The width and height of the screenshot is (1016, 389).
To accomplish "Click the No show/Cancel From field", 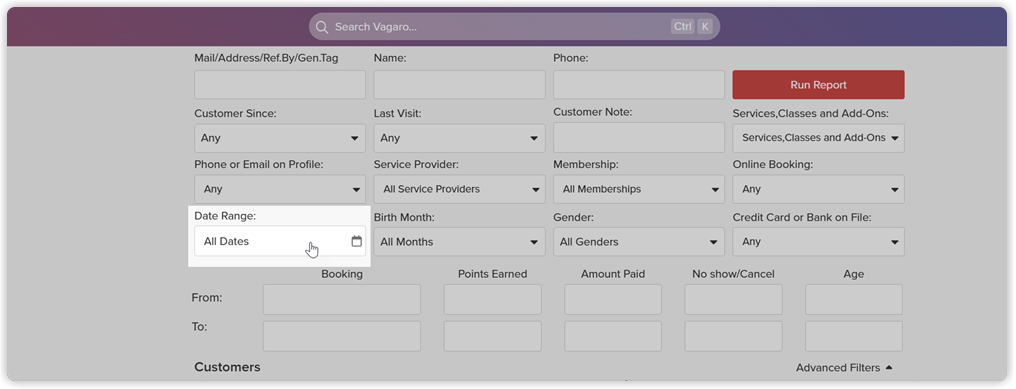I will click(733, 300).
